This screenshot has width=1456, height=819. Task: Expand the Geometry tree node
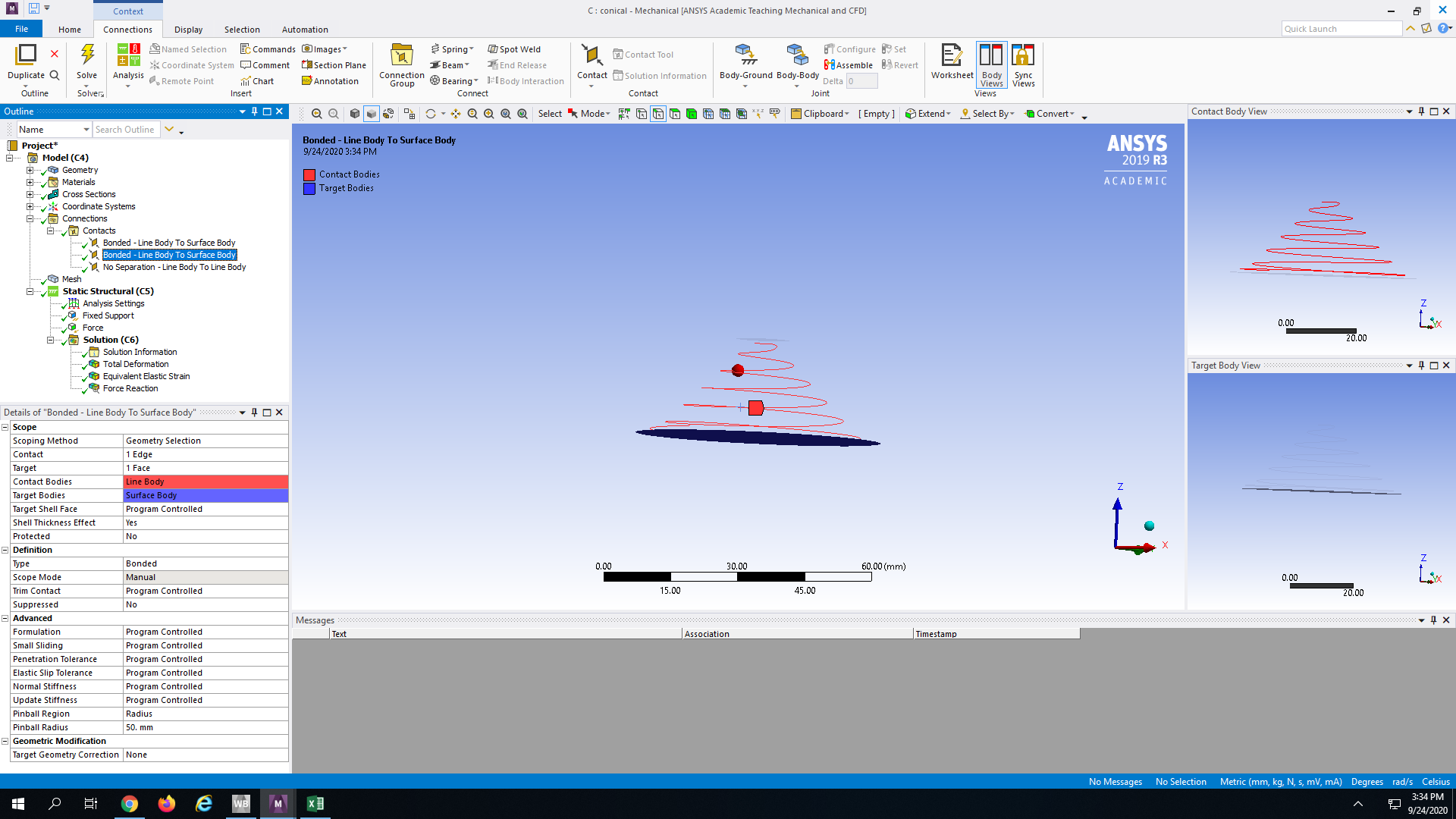(30, 170)
